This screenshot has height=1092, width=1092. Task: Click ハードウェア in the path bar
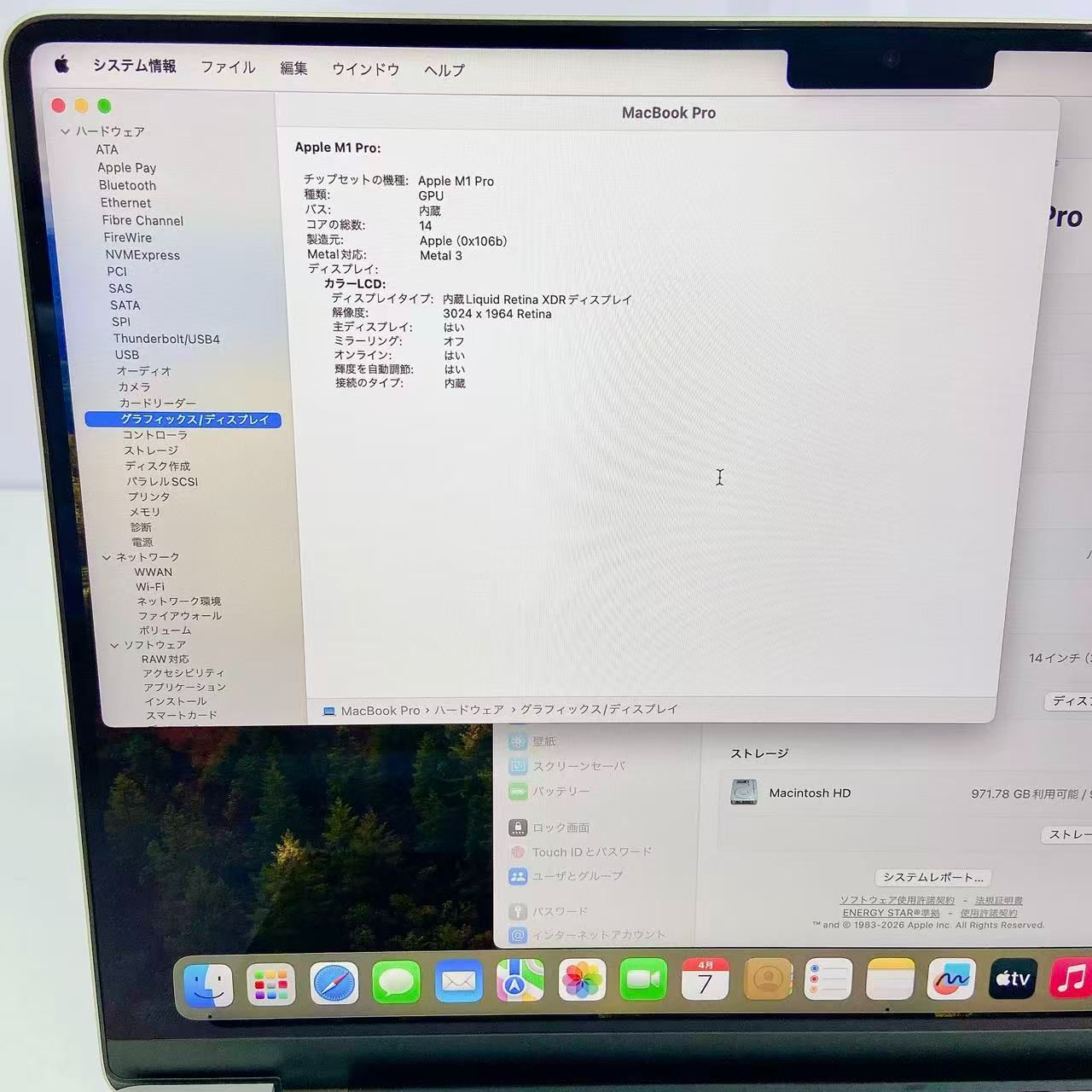tap(469, 710)
